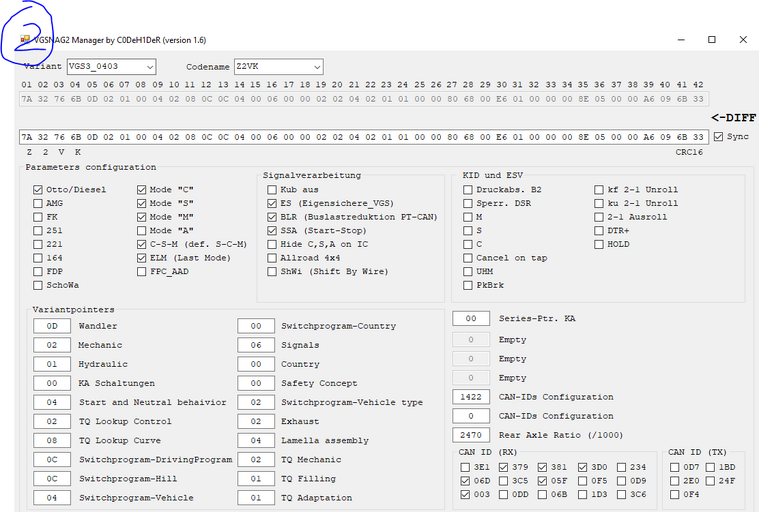Click the Wandler value field
Viewport: 759px width, 512px height.
click(x=51, y=326)
